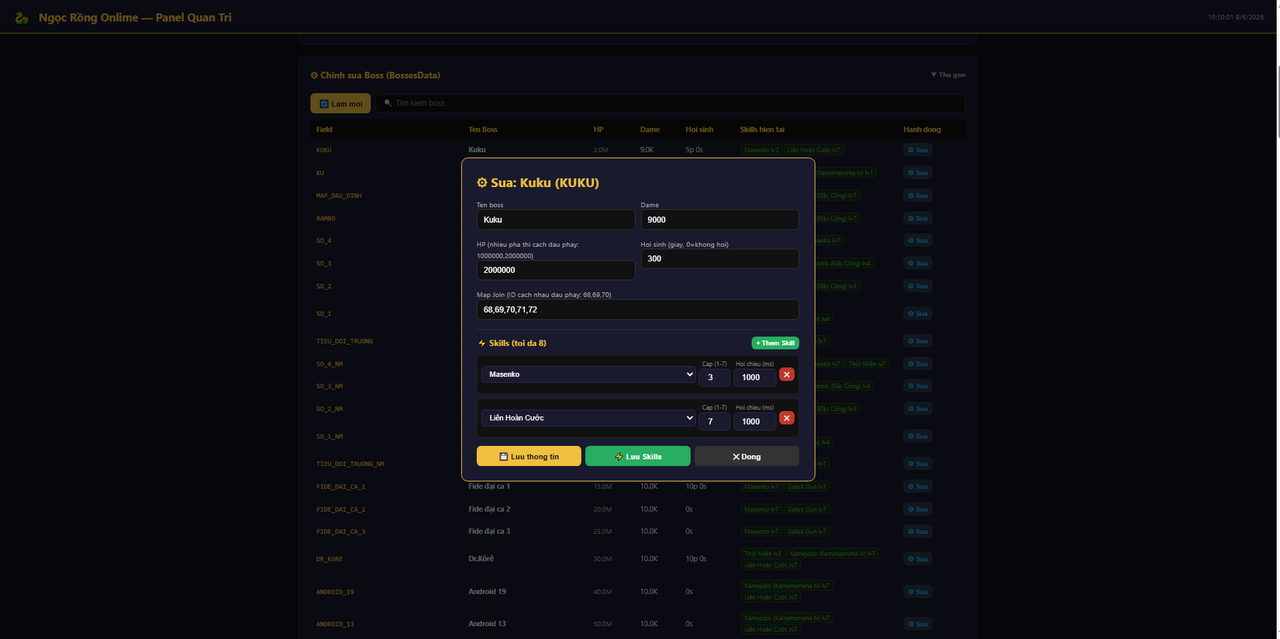The width and height of the screenshot is (1280, 639).
Task: Click the 15.0M HP value of Fide đại ca 1
Action: pyautogui.click(x=602, y=486)
